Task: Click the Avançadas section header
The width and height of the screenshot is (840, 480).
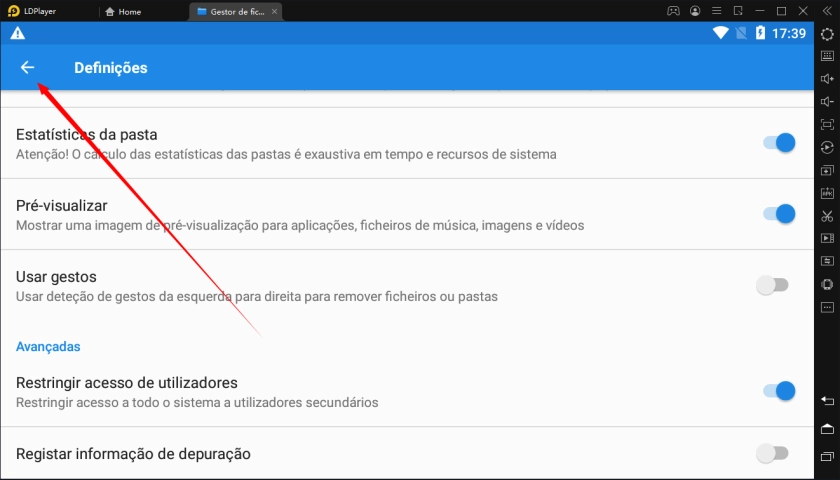Action: coord(48,347)
